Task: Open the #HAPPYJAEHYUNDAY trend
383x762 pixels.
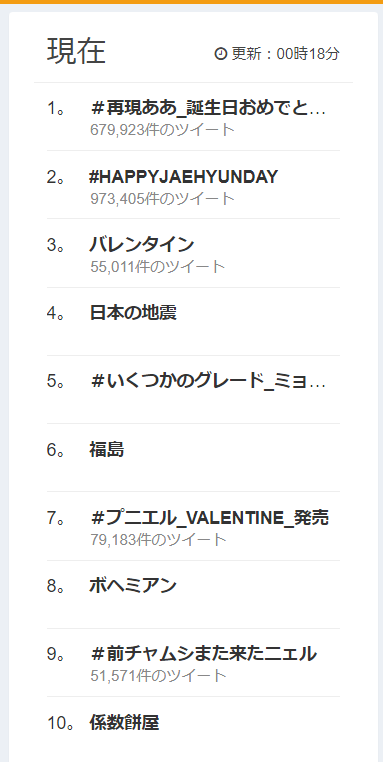Action: pos(184,177)
